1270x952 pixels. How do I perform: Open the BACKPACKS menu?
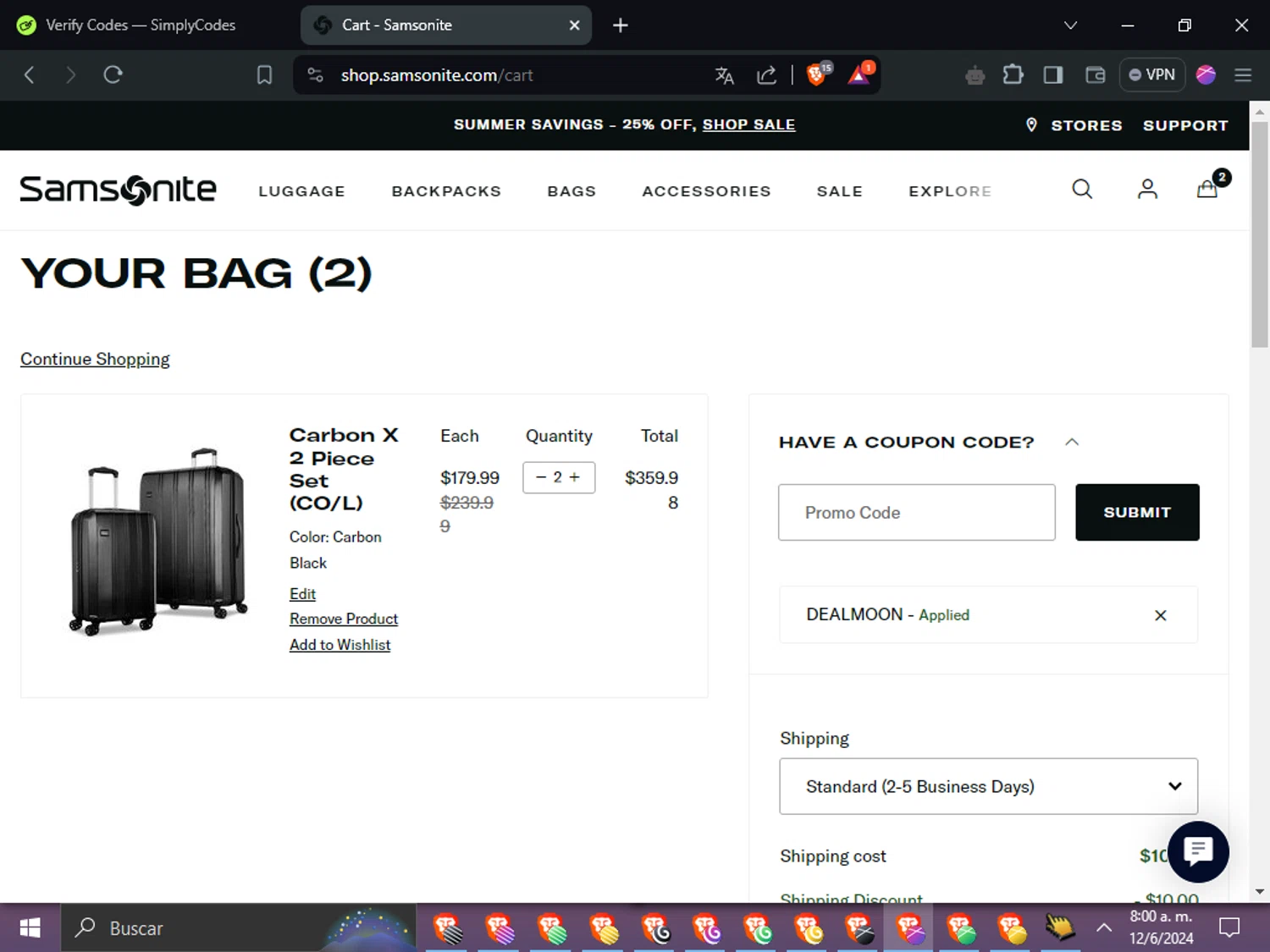[446, 191]
